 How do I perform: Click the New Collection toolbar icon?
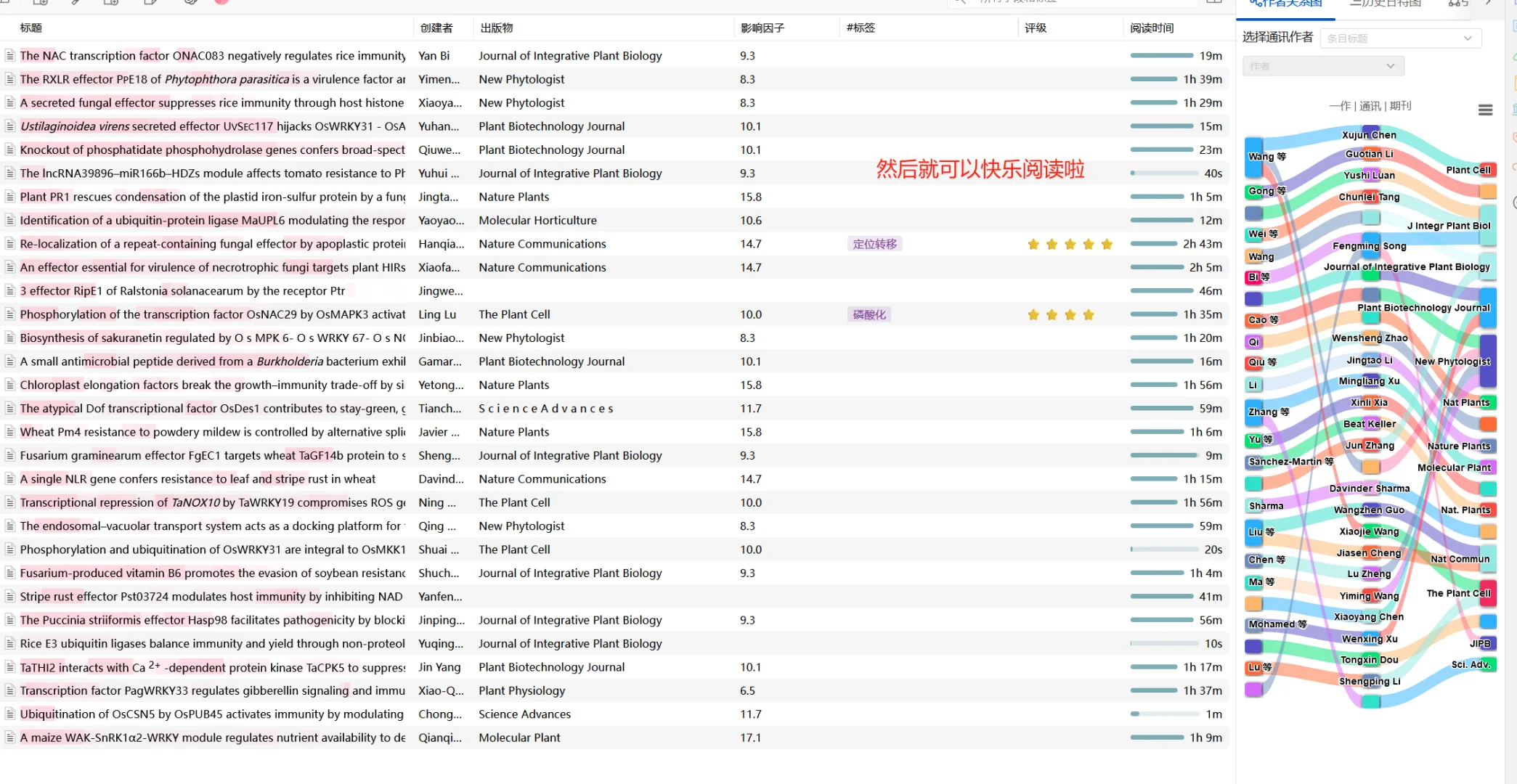click(x=40, y=3)
